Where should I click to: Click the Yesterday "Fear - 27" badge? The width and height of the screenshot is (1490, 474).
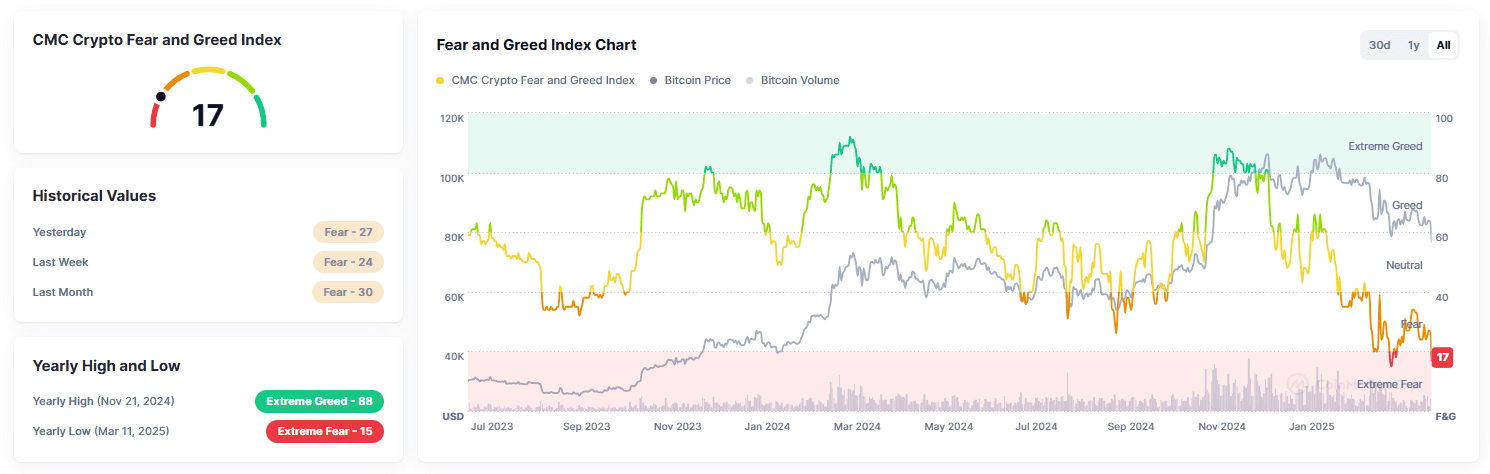tap(348, 232)
